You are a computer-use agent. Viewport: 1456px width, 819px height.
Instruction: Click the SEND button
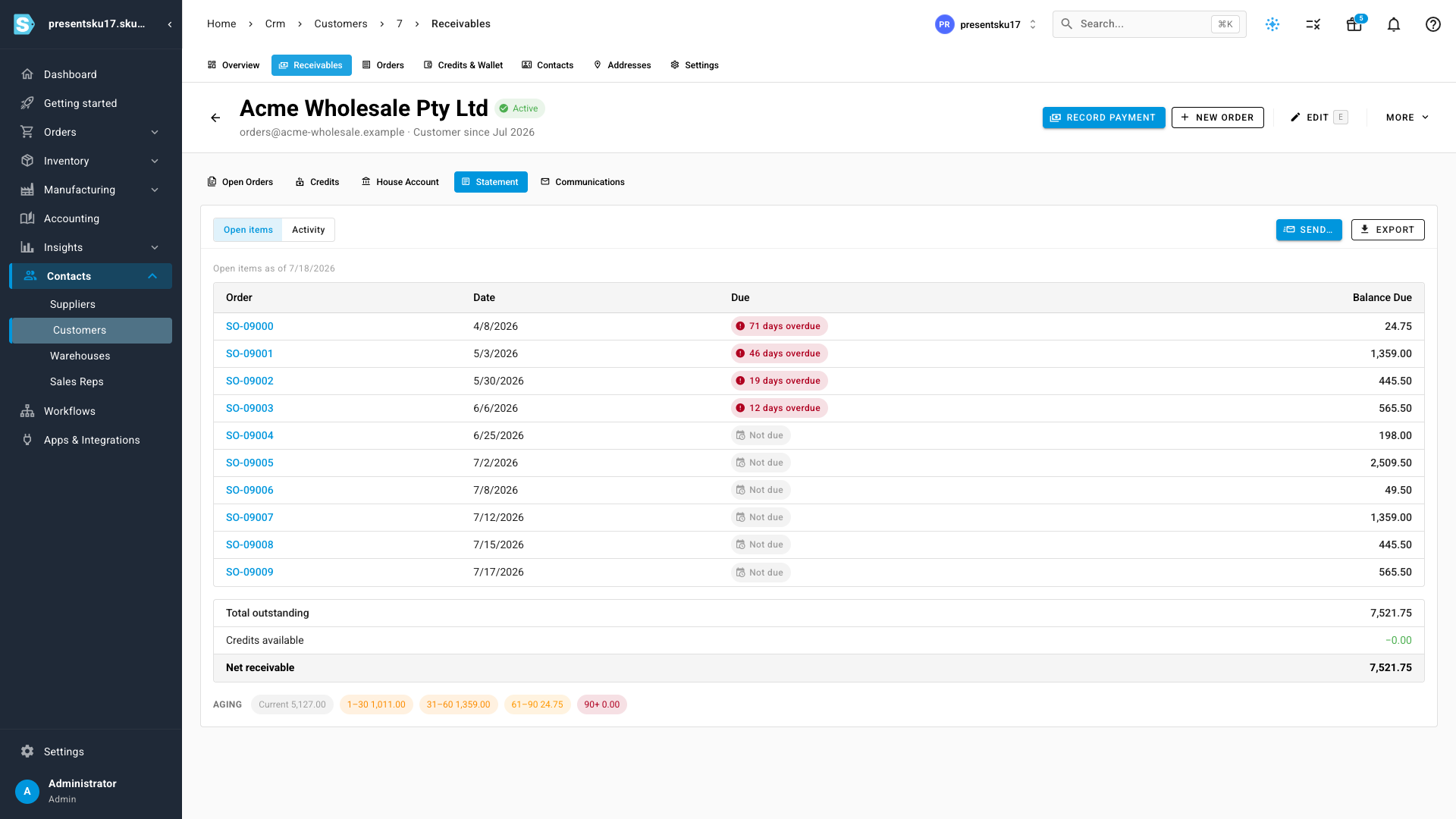point(1309,230)
